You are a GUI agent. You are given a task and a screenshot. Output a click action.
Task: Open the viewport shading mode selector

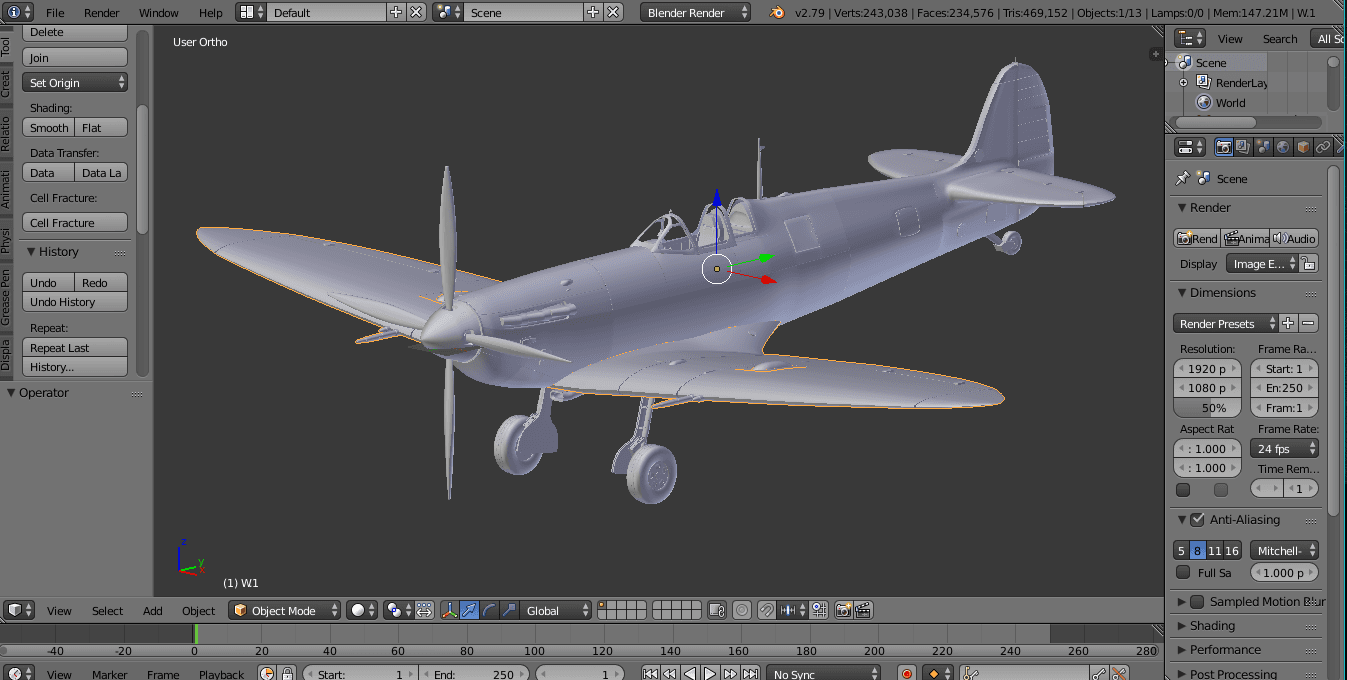point(362,610)
